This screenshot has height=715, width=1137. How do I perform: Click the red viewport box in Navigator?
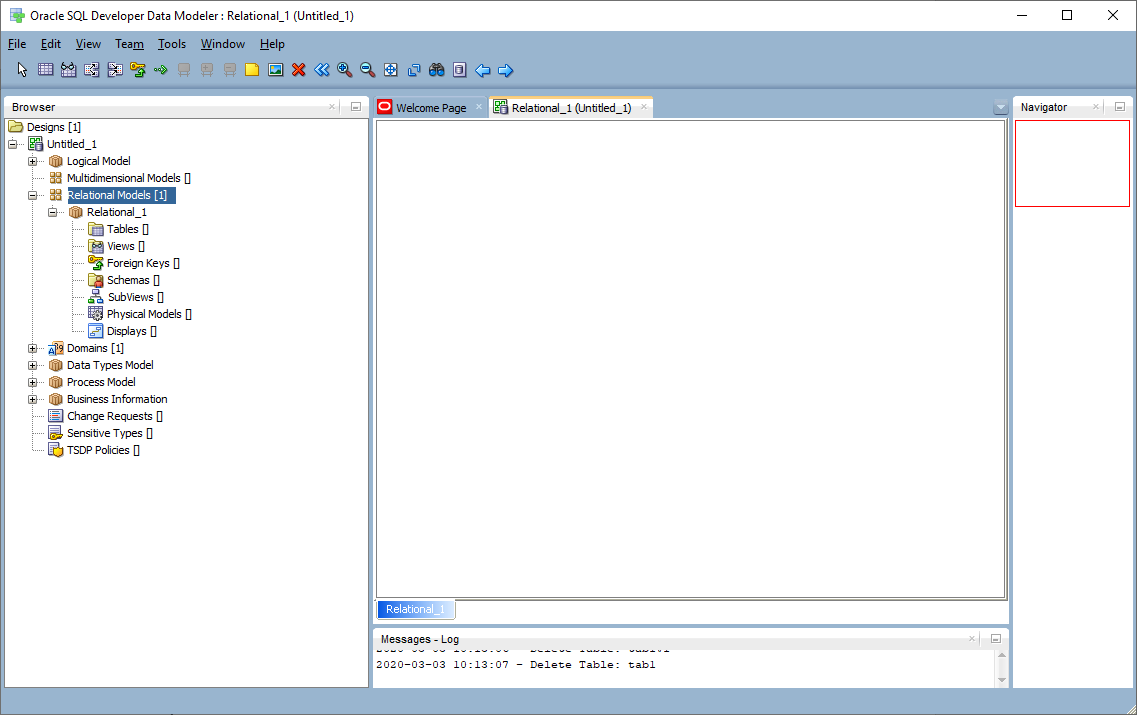(x=1072, y=163)
